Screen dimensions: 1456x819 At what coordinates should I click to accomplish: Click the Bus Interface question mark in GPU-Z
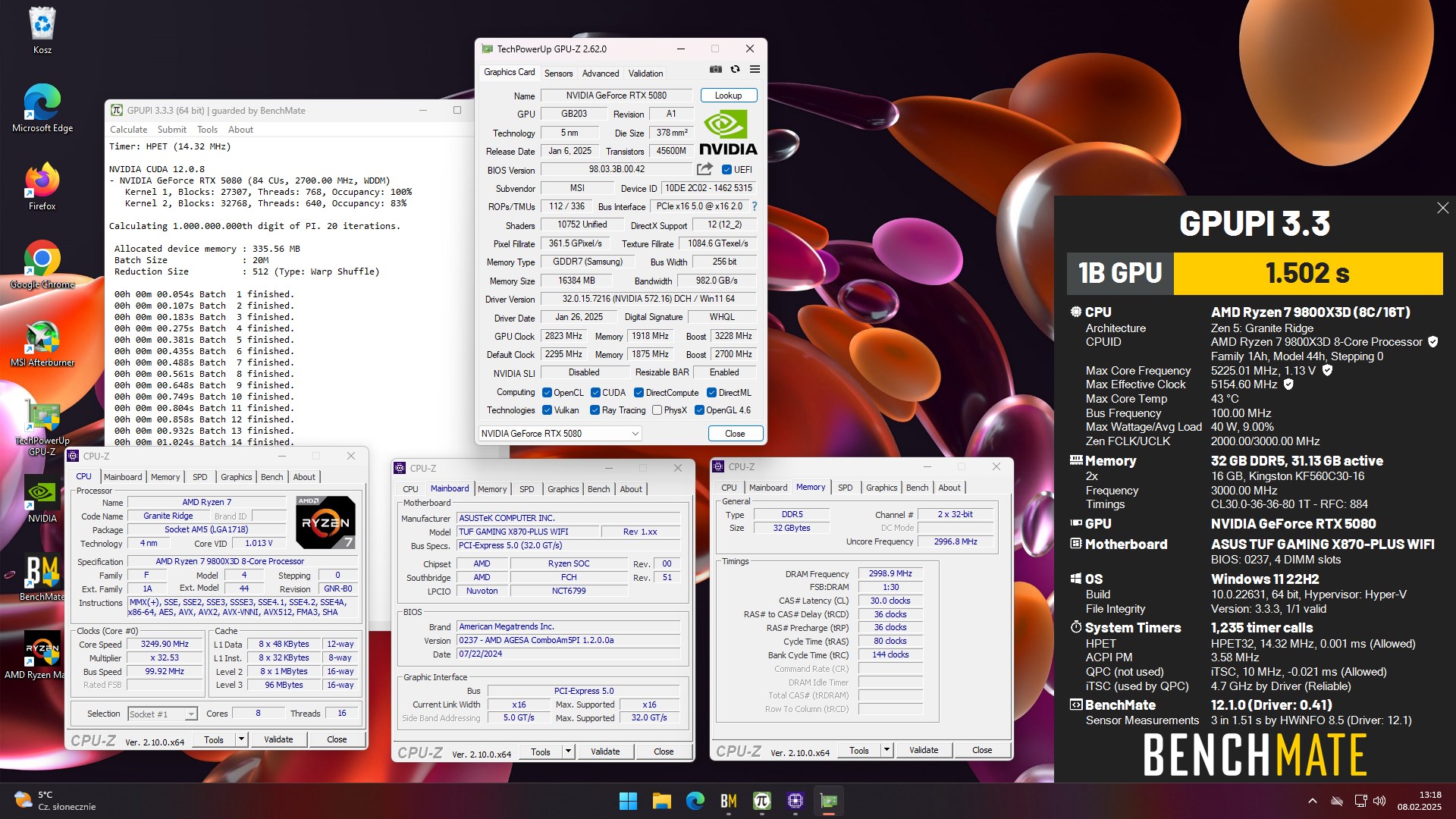pos(754,206)
